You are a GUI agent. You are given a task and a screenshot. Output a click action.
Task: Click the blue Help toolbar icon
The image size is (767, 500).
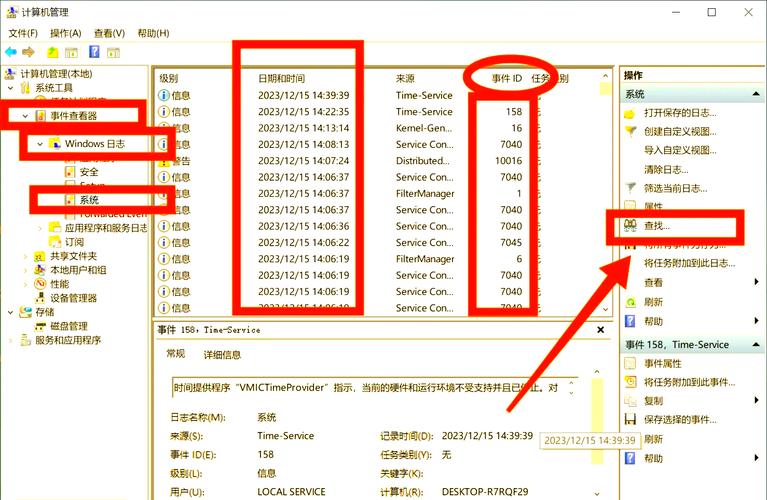pos(95,52)
